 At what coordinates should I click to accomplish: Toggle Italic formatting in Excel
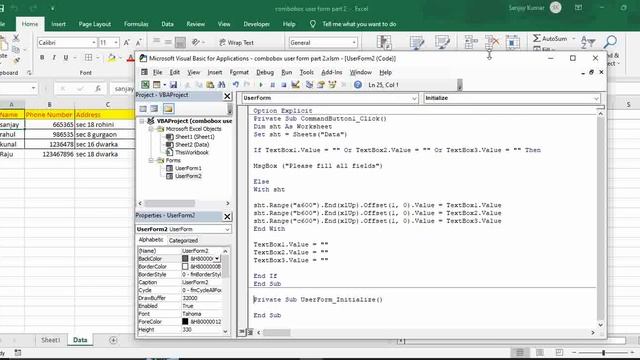click(x=54, y=58)
